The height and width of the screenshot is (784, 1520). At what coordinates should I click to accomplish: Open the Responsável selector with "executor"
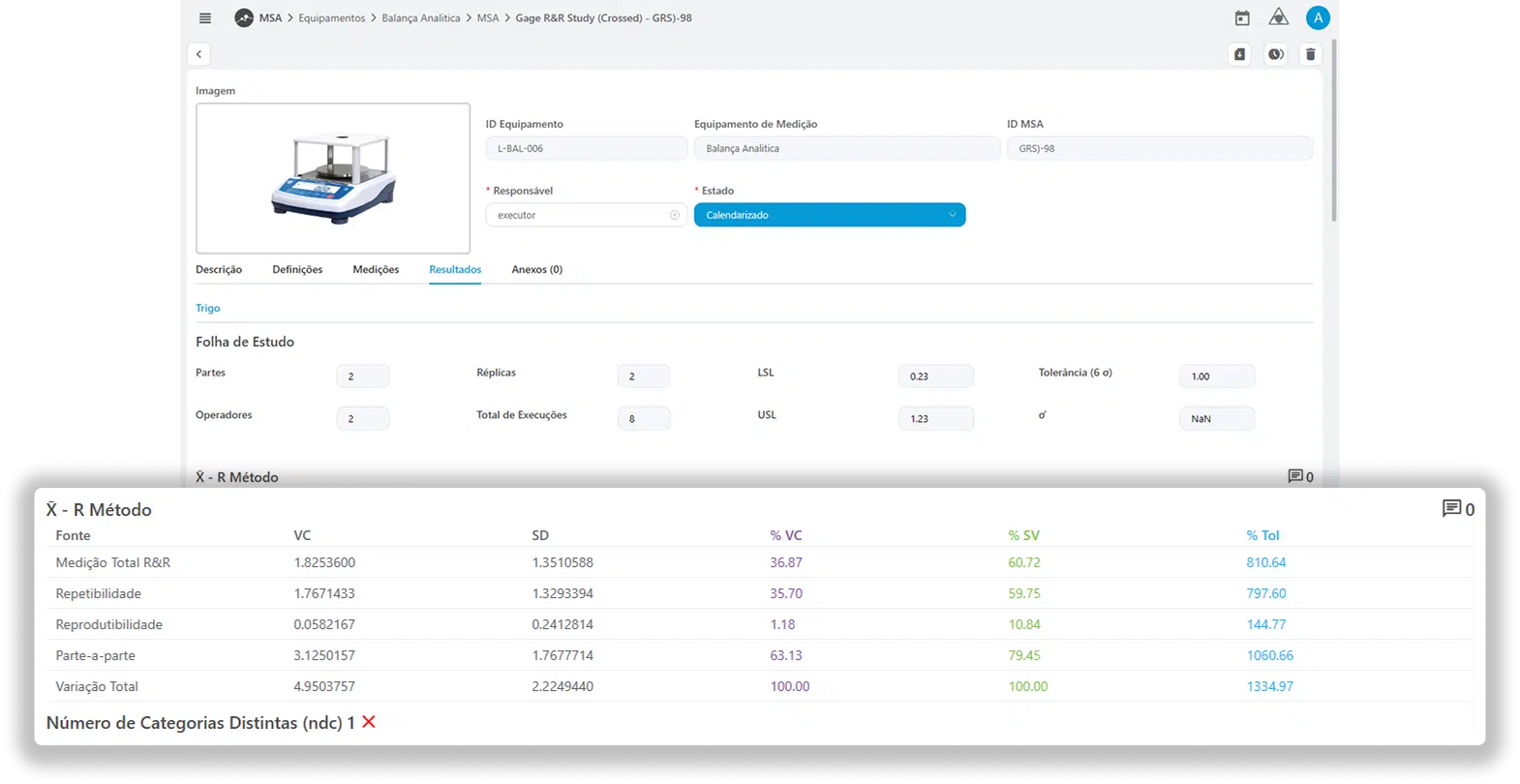pyautogui.click(x=586, y=215)
